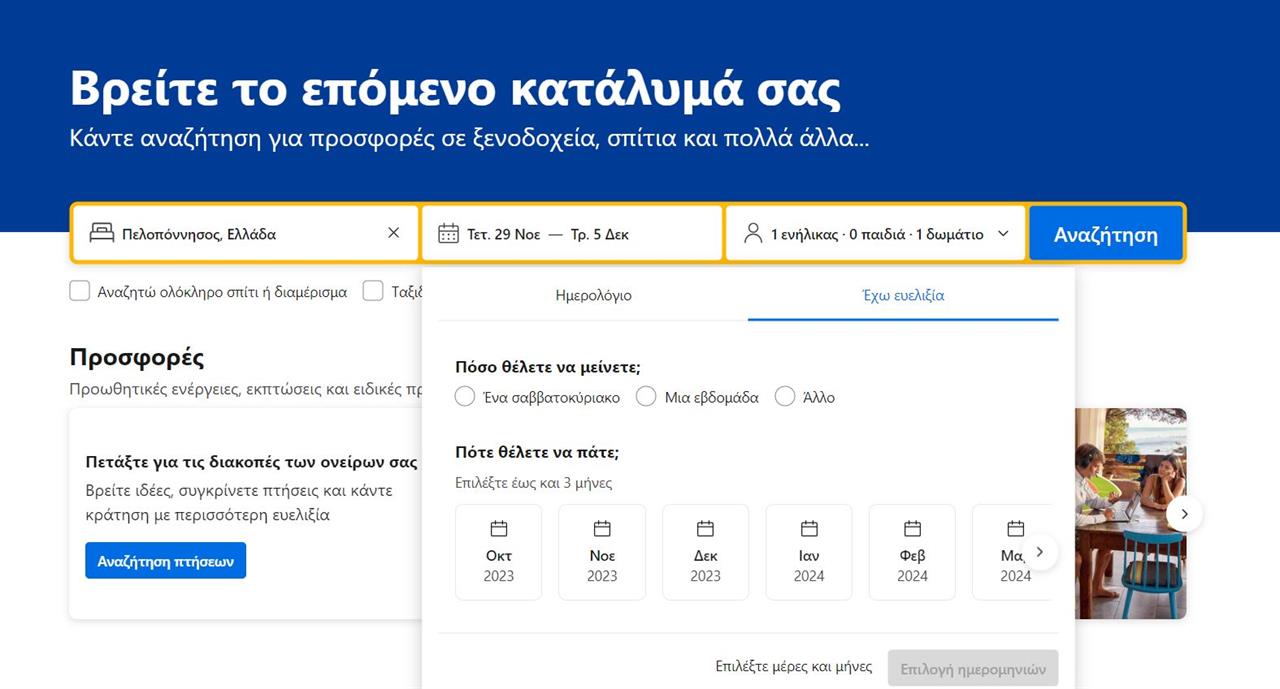Click the bed icon in destination field
This screenshot has height=689, width=1280.
(x=102, y=234)
